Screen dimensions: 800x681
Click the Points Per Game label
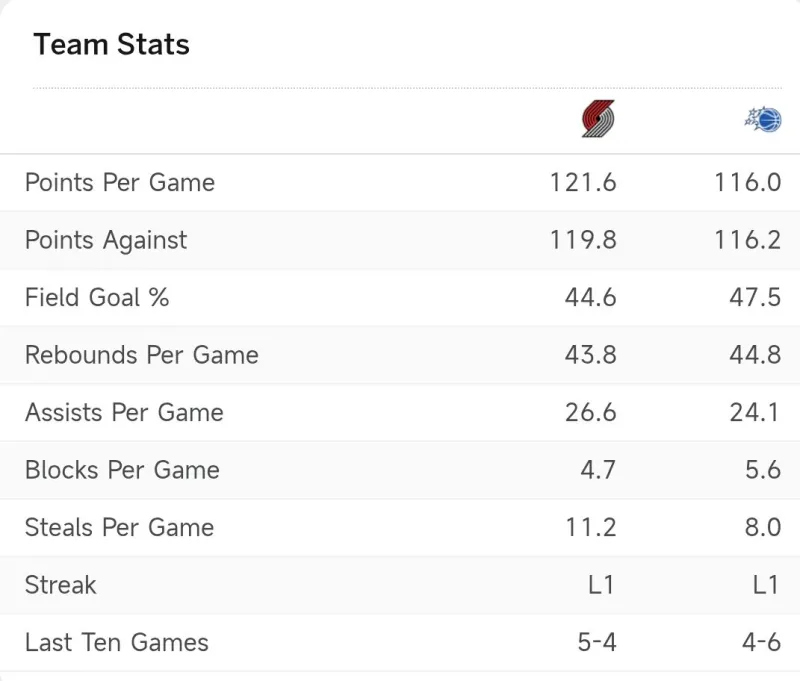tap(120, 183)
